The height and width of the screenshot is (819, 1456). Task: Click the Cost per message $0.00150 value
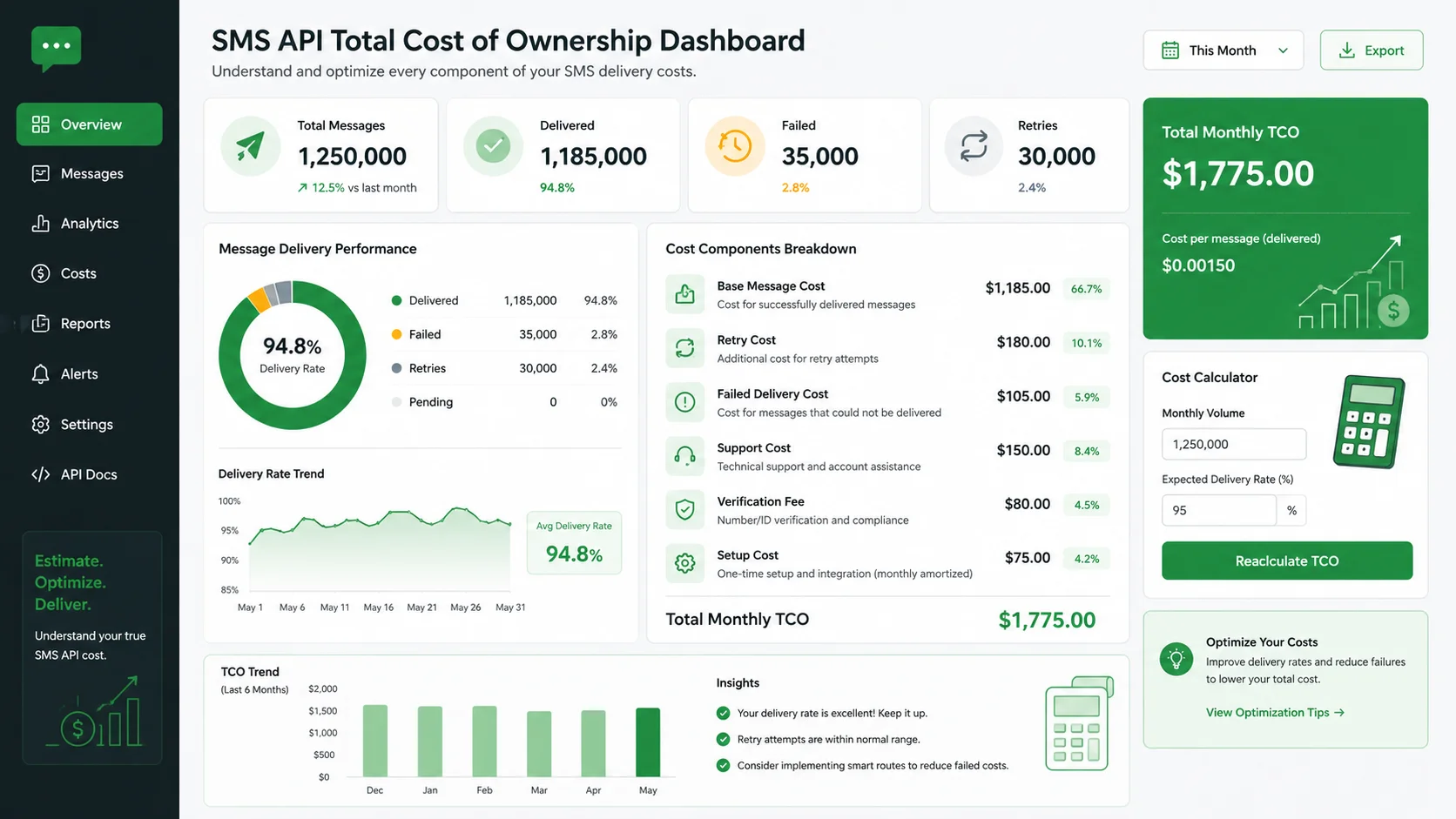pyautogui.click(x=1198, y=265)
